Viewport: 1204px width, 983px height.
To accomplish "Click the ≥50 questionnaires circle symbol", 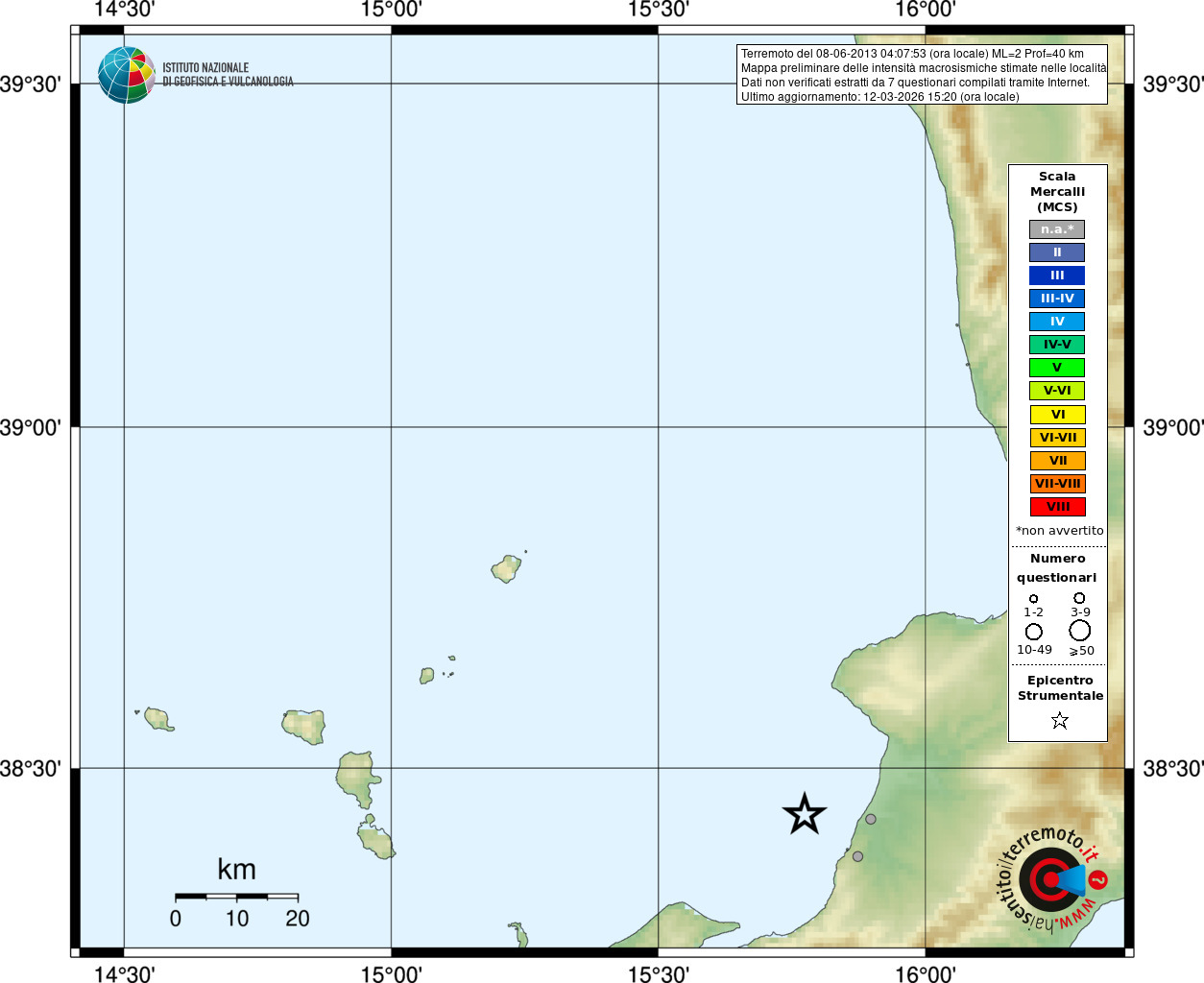I will pos(1080,631).
